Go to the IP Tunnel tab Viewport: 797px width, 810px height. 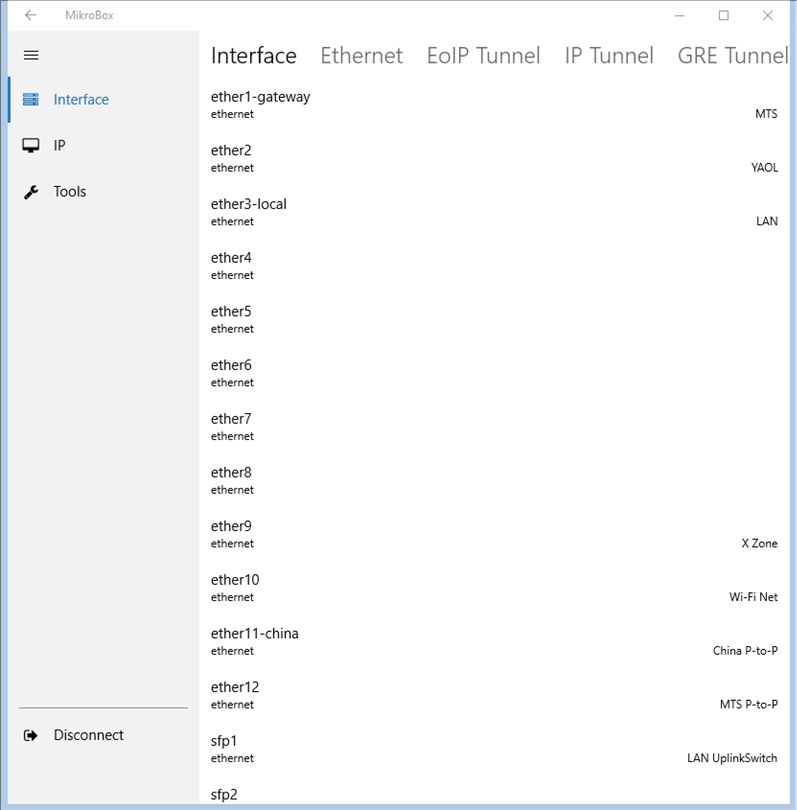coord(609,56)
